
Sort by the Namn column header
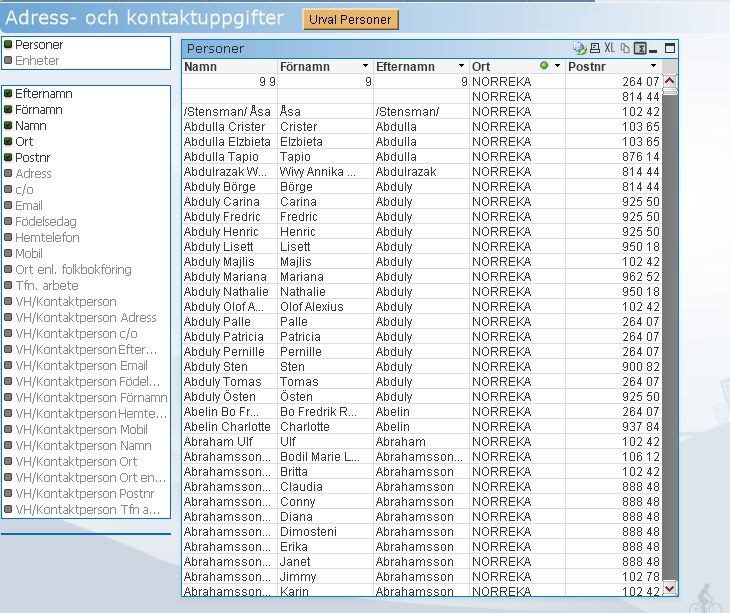click(201, 67)
